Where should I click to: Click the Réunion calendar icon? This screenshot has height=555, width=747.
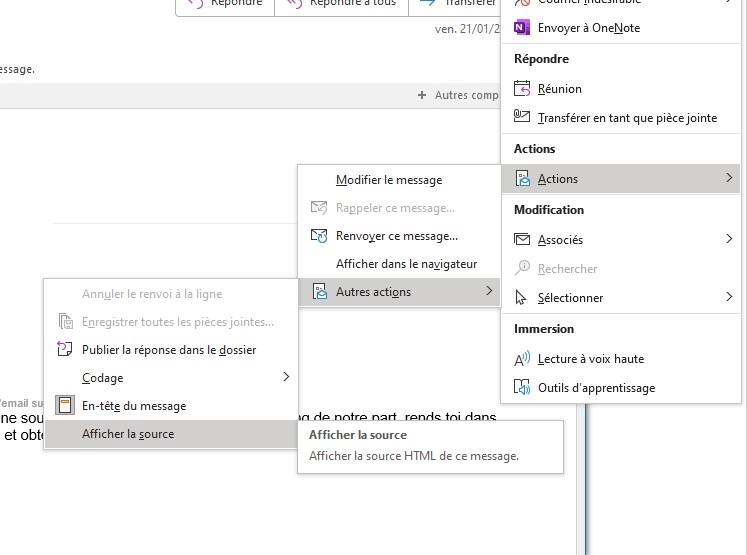coord(521,89)
